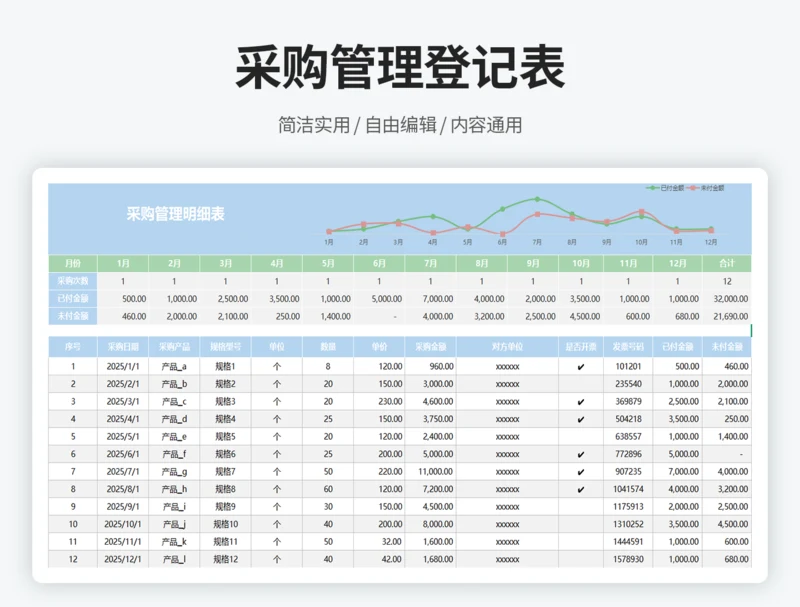The width and height of the screenshot is (800, 607).
Task: Click the 5,000.00 paid amount under 6月
Action: tap(379, 298)
